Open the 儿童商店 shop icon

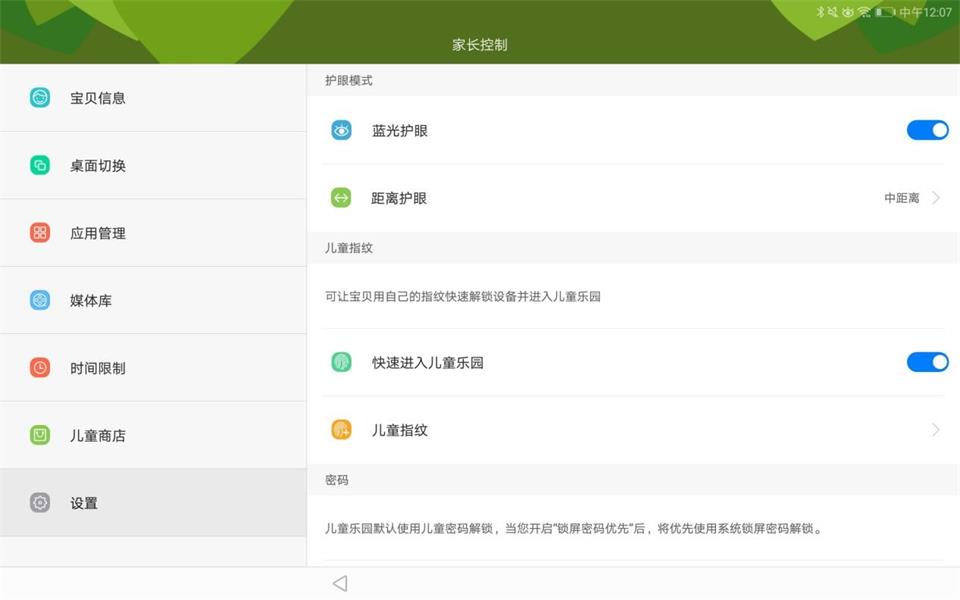(40, 435)
